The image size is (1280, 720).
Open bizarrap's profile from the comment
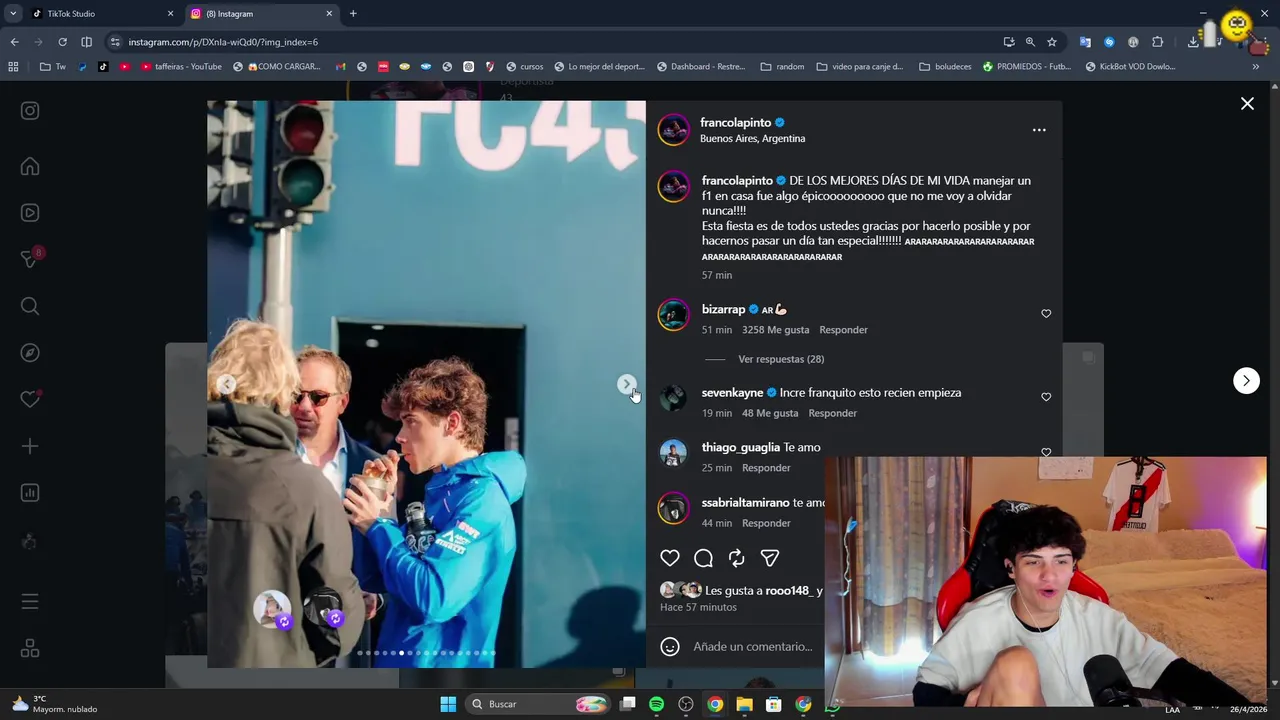click(723, 309)
